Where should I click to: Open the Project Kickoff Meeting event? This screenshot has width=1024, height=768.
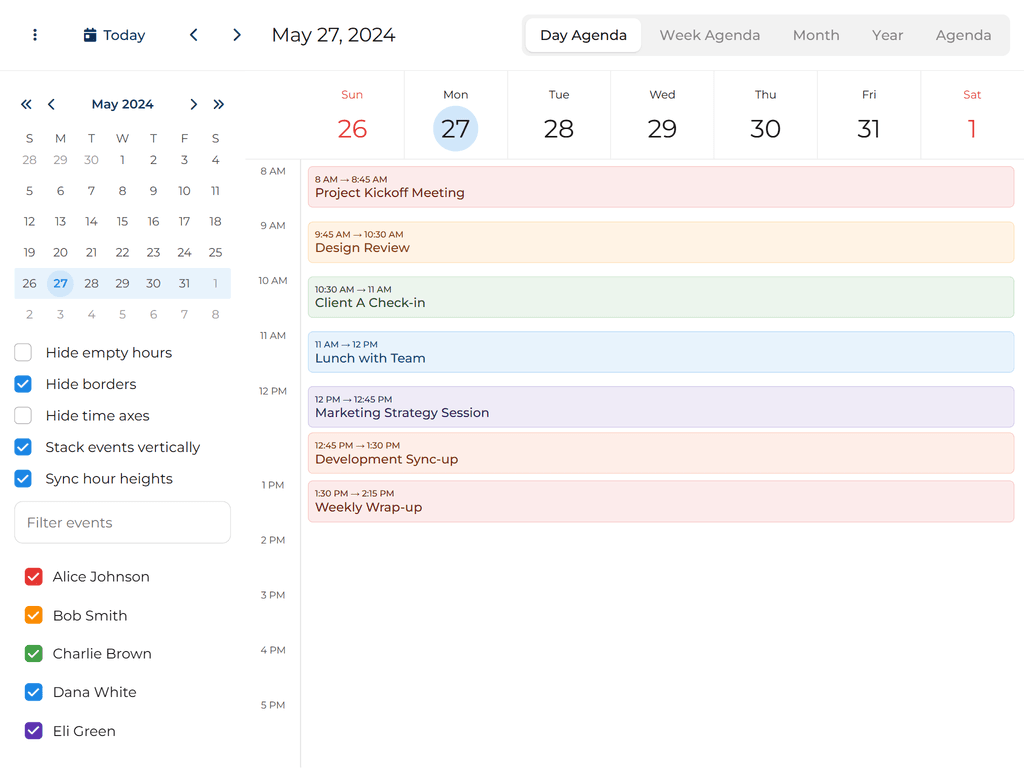660,186
